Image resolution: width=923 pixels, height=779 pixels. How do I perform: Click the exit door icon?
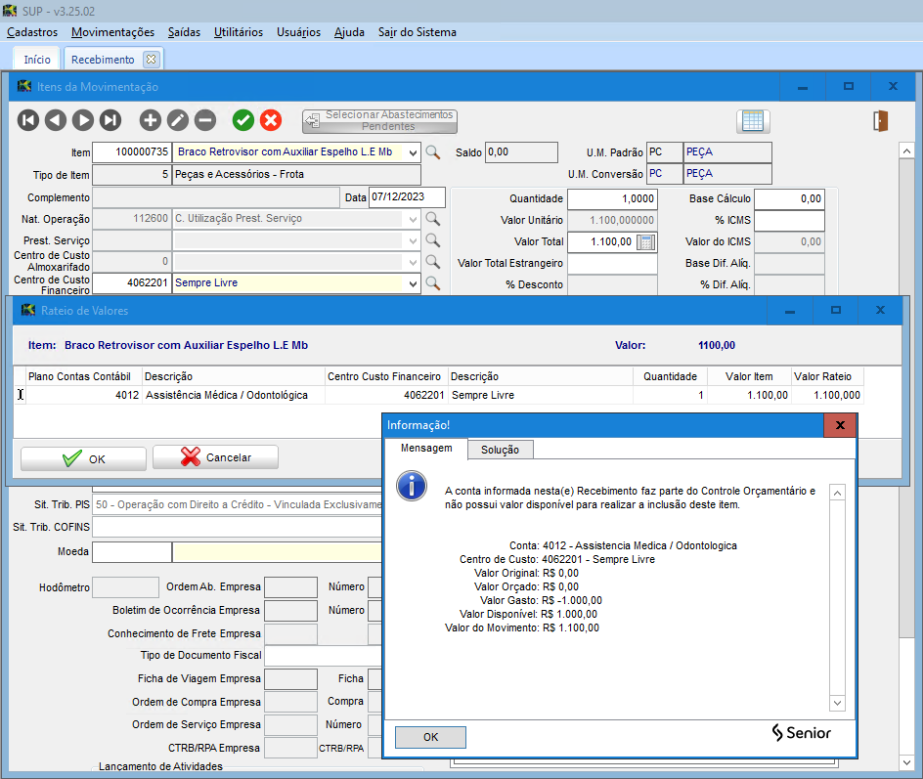coord(880,121)
